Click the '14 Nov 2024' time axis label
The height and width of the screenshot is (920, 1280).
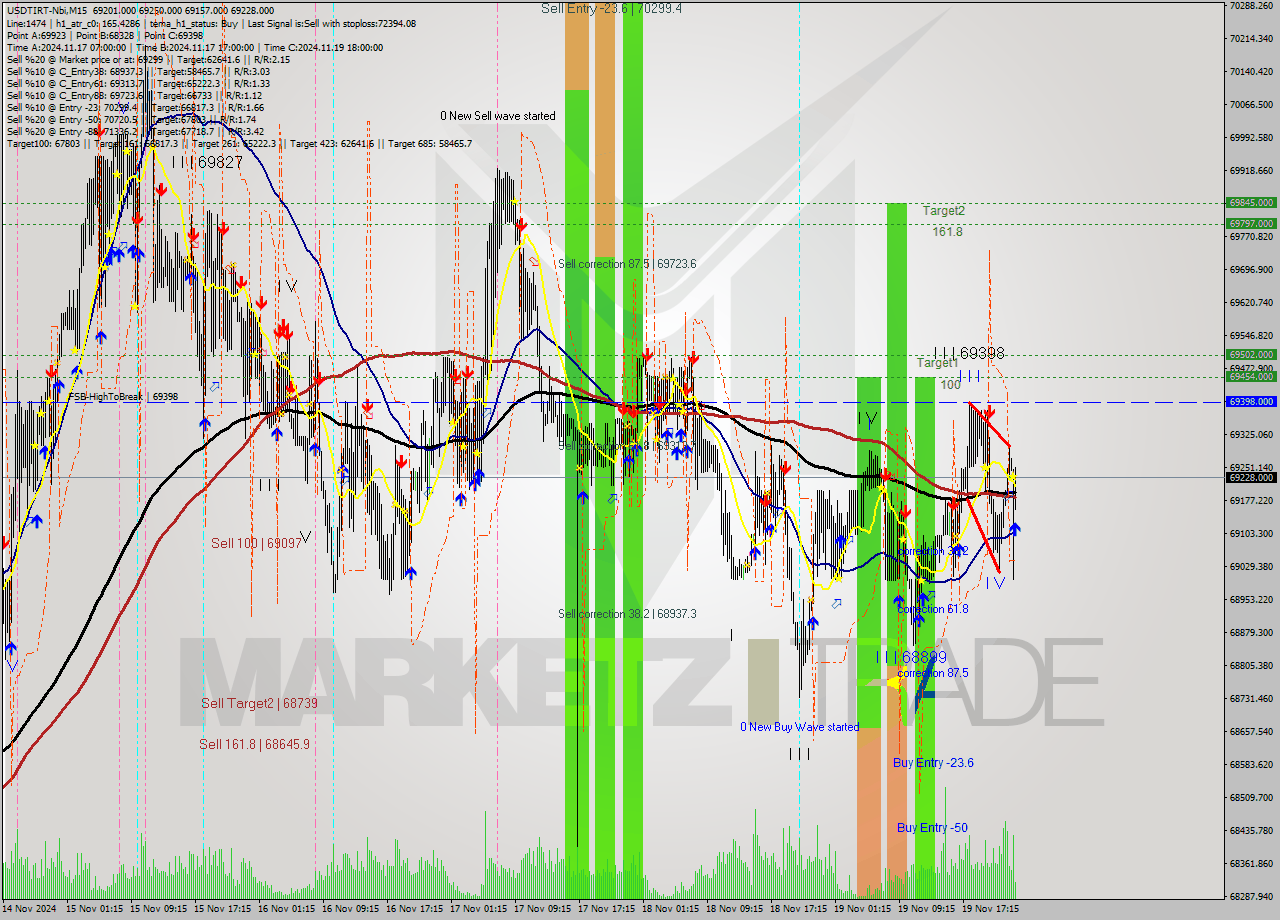pos(31,909)
